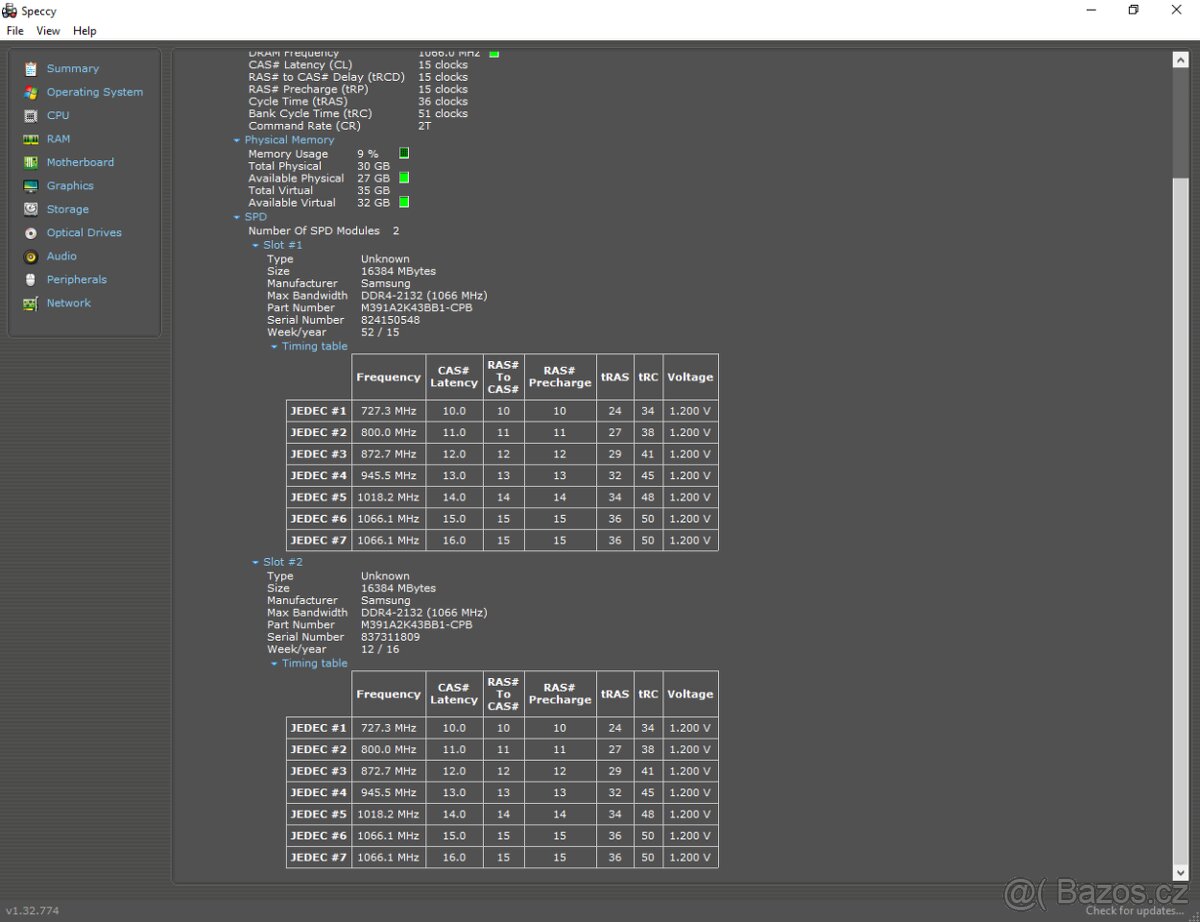Select the CPU chip icon
Screen dimensions: 1200x922
30,116
